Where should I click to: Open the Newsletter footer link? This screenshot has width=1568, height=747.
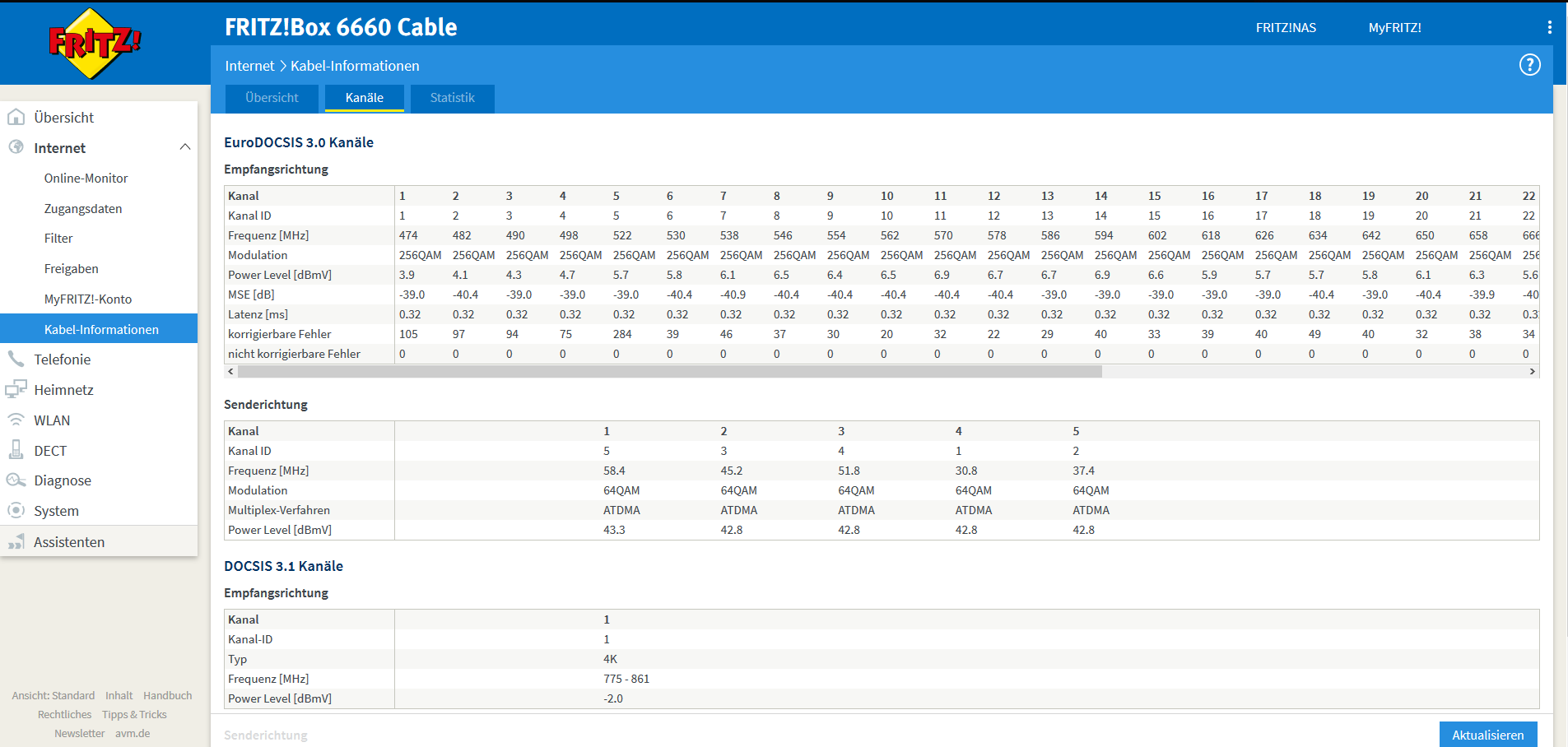[x=79, y=733]
